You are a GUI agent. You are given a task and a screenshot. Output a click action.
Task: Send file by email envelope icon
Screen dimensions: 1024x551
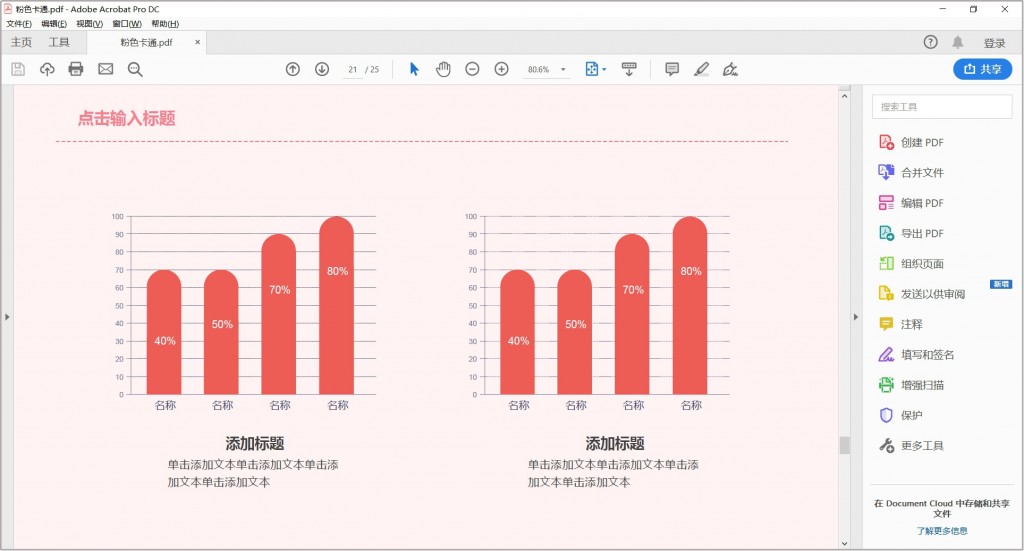(x=106, y=69)
